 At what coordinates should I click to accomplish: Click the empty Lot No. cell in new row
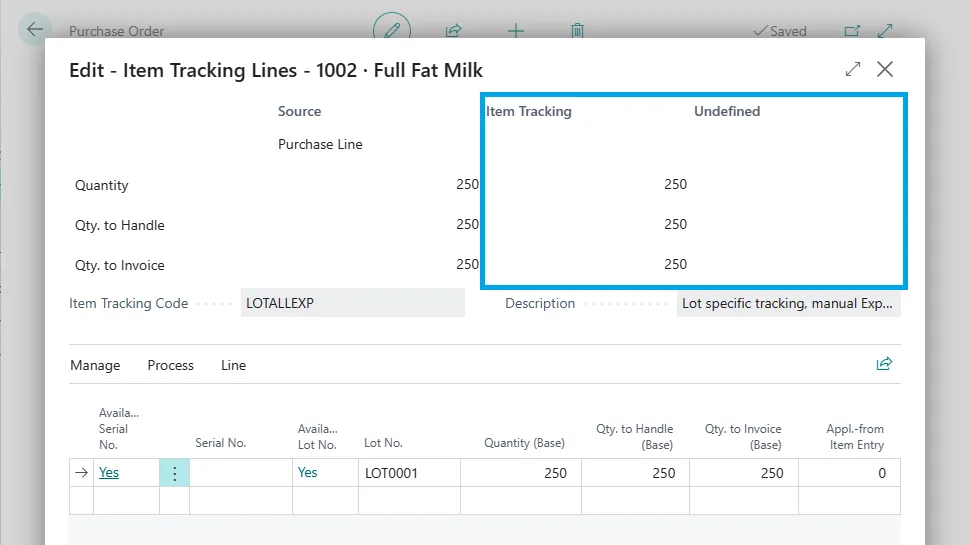point(409,501)
